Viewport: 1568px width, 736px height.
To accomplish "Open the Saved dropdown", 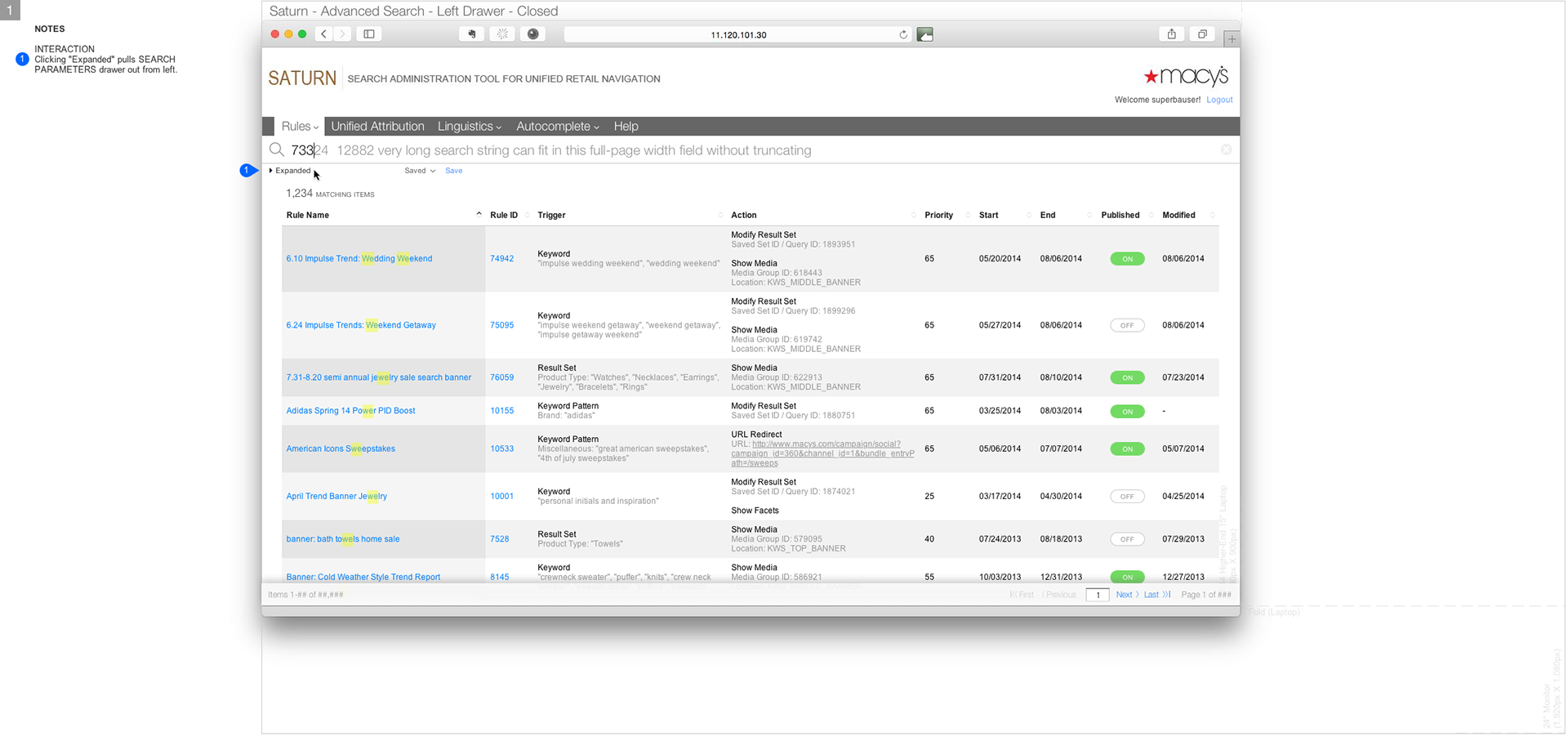I will [420, 171].
